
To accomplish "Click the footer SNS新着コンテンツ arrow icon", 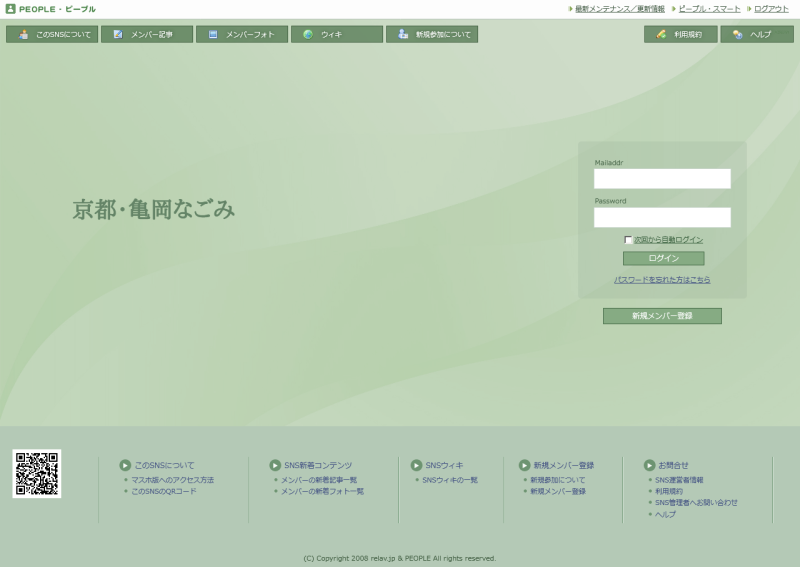I will (275, 465).
